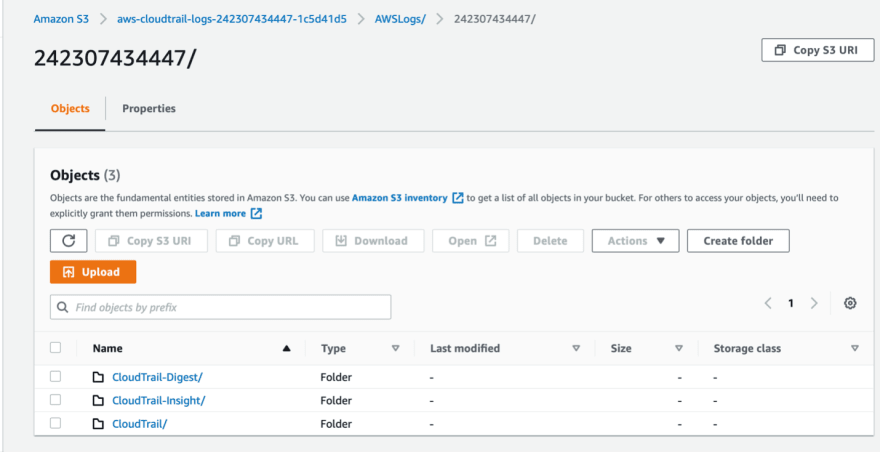Click the refresh objects icon button

(68, 241)
